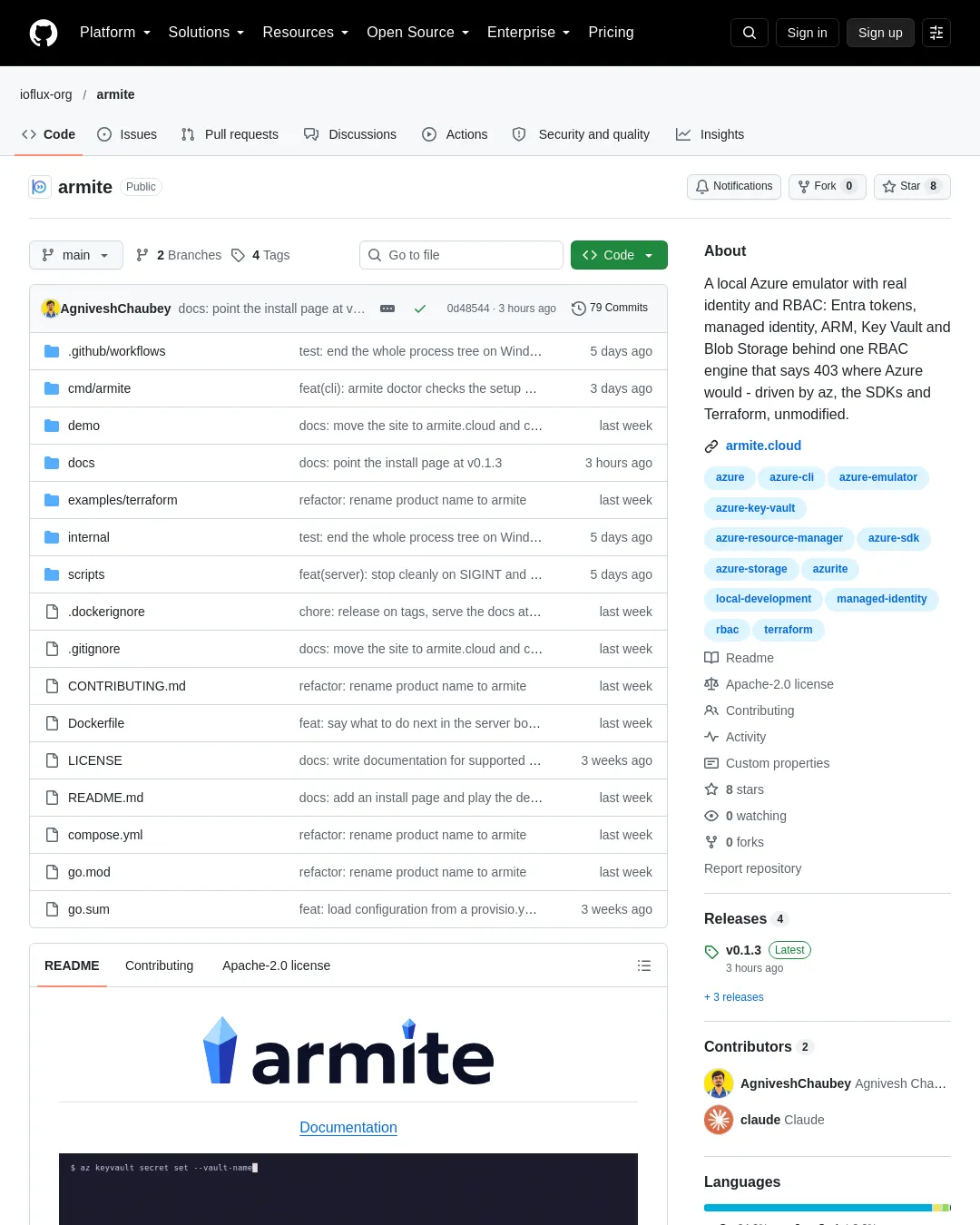Expand the Resources menu
Screen dimensions: 980x1225
[306, 33]
